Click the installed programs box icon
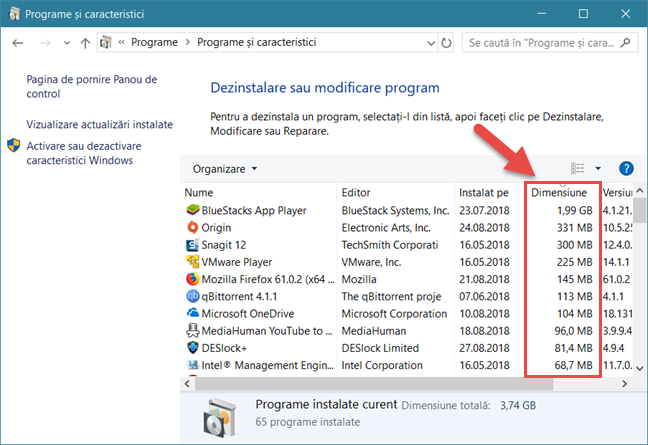 (x=219, y=417)
